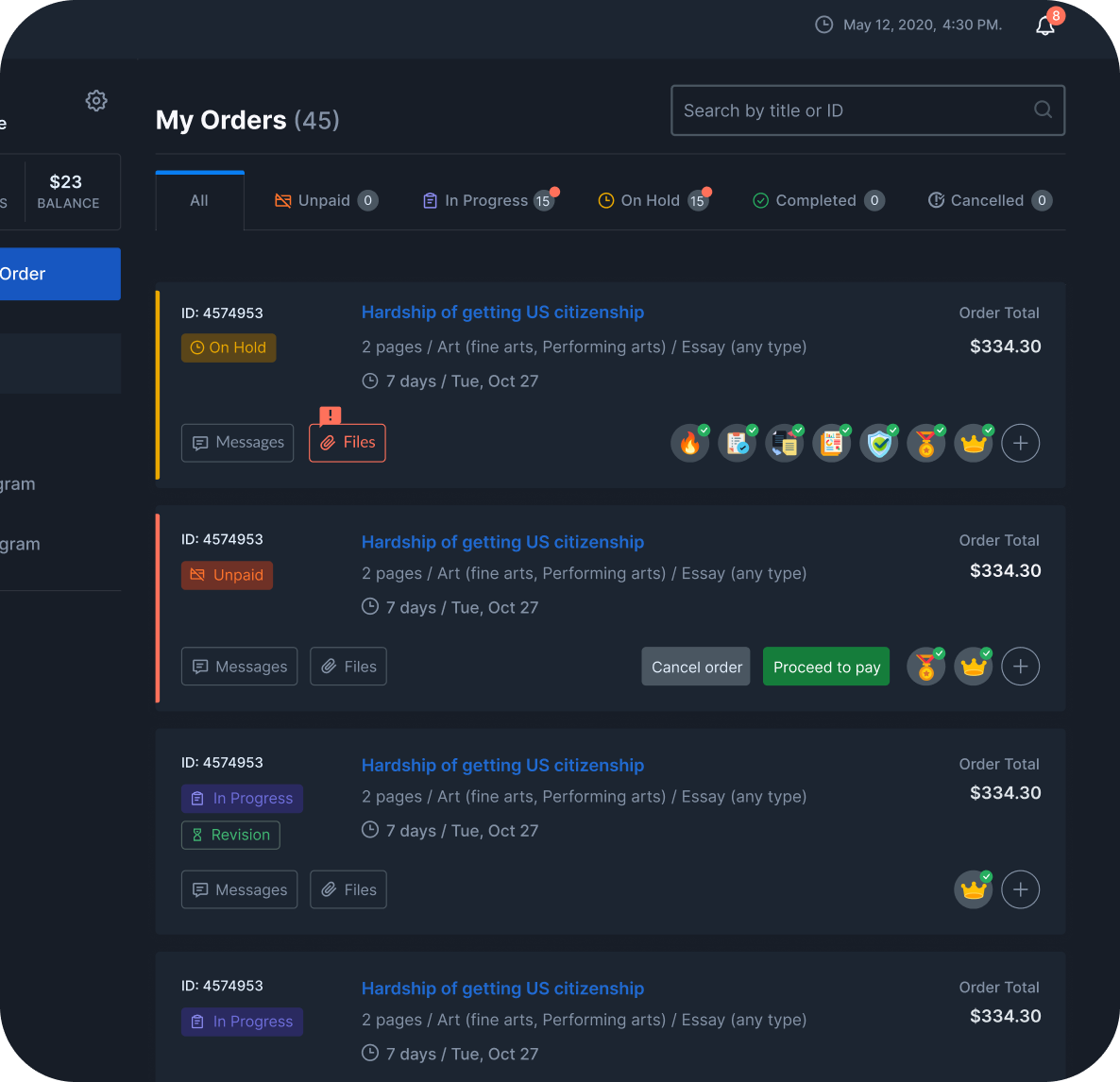Click the crown icon on the Unpaid order
This screenshot has height=1082, width=1120.
[974, 667]
